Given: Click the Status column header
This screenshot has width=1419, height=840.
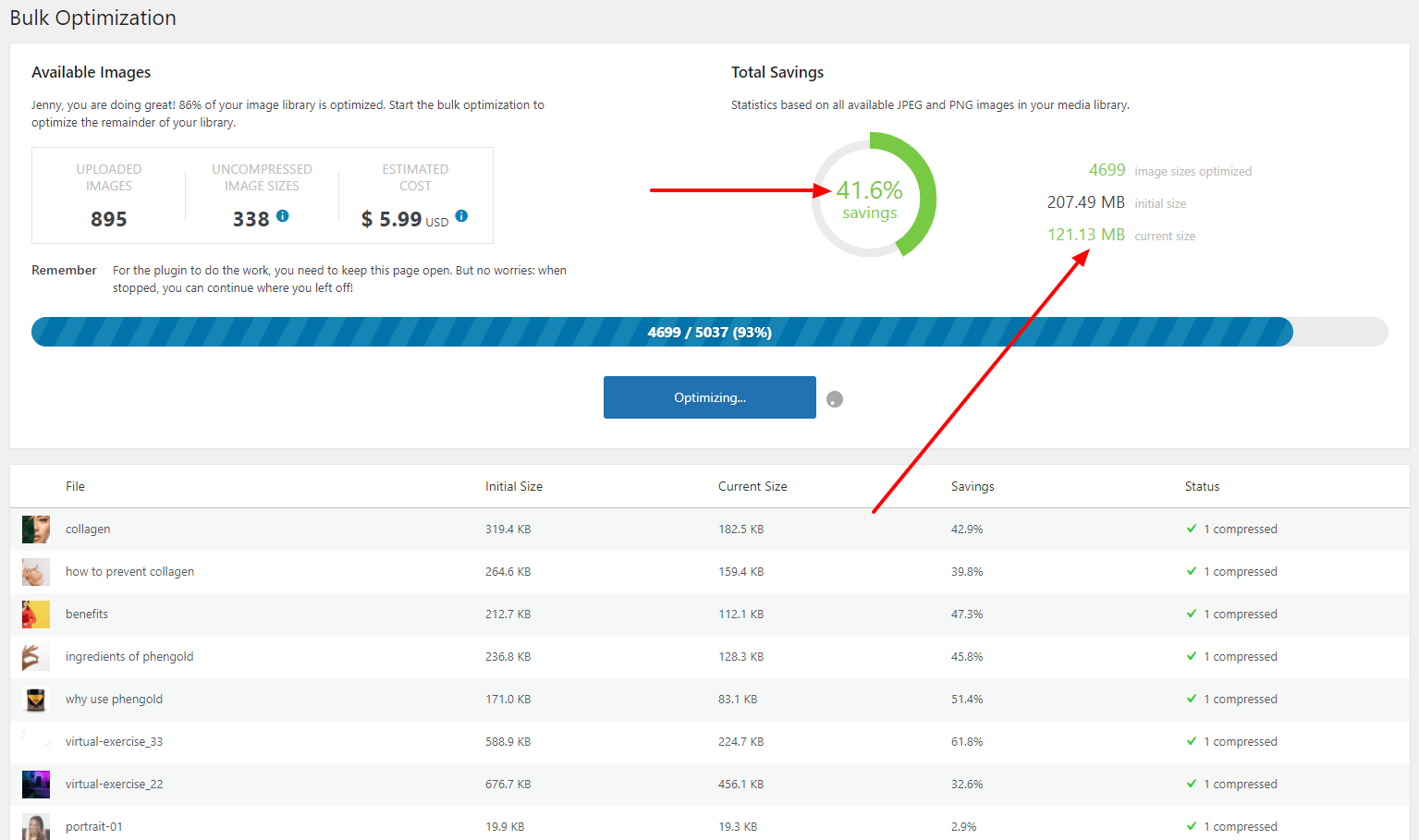Looking at the screenshot, I should coord(1202,486).
